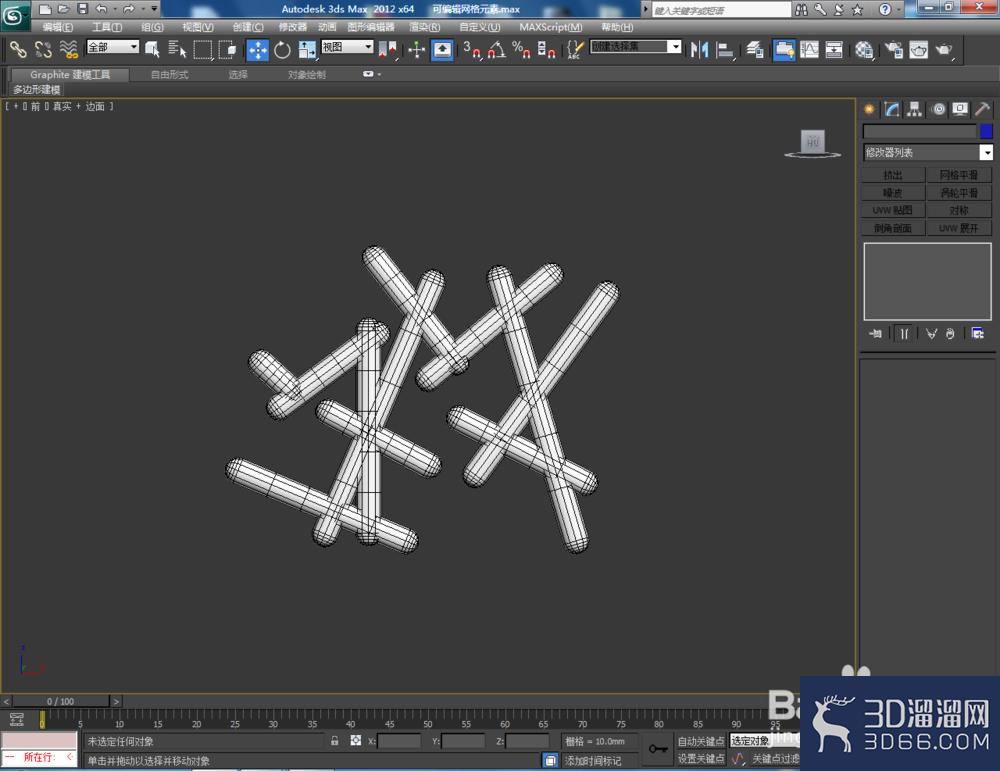
Task: Switch to the Hierarchy panel icon
Action: click(915, 110)
